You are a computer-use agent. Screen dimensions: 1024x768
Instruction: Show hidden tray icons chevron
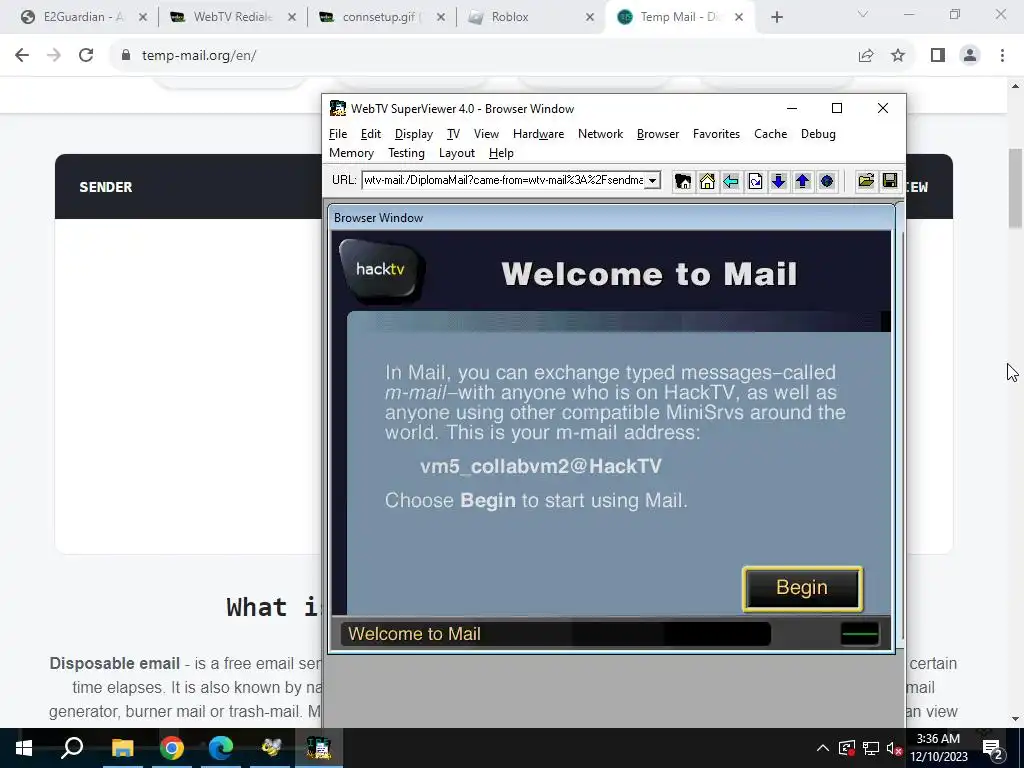823,748
